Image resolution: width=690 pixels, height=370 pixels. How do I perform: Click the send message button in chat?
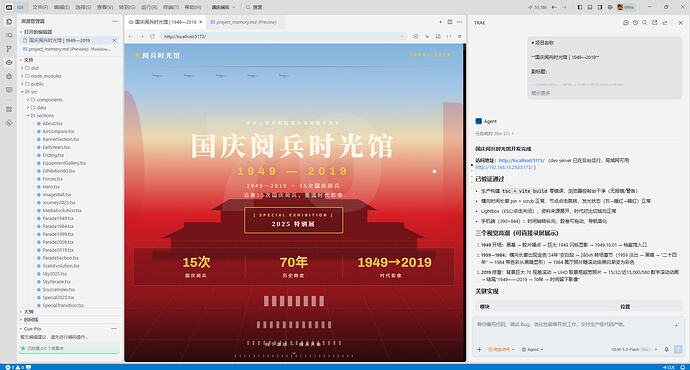click(x=678, y=349)
